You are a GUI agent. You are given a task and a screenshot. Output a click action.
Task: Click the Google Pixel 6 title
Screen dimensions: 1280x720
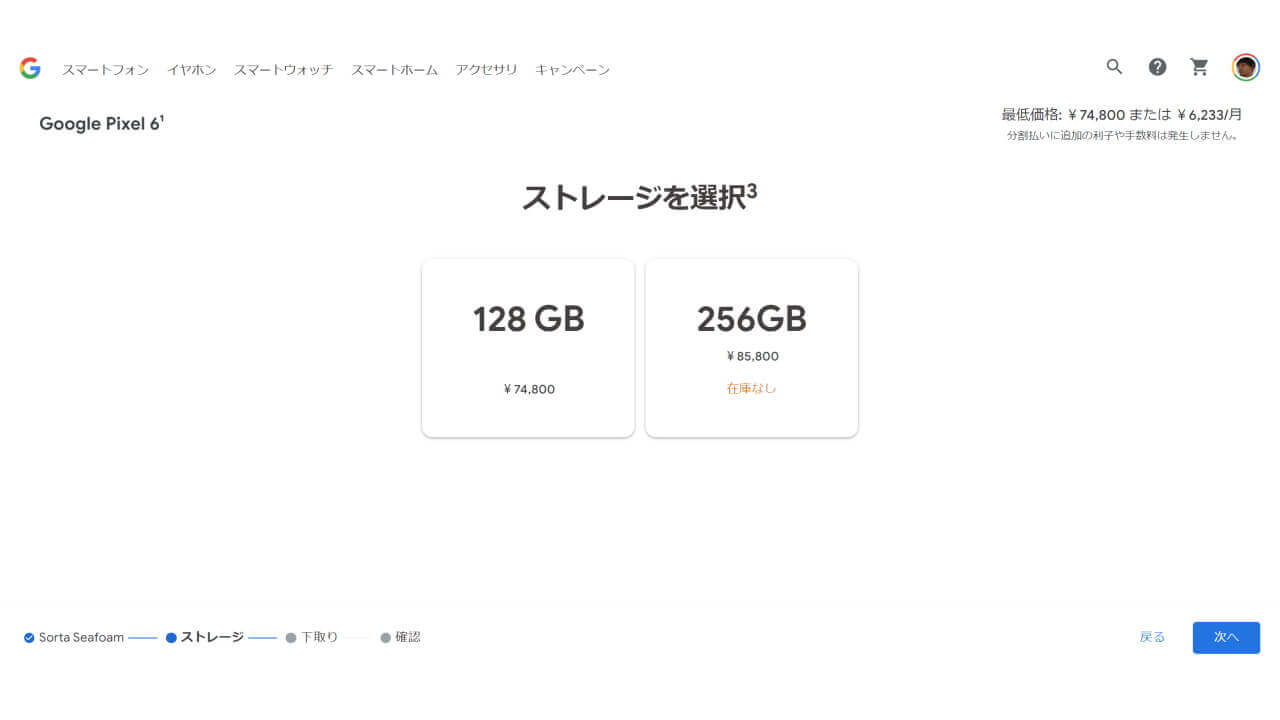tap(101, 124)
